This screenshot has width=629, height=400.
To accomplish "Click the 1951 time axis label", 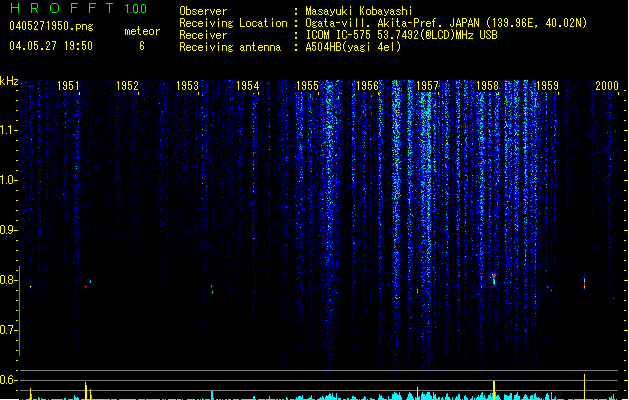I will [68, 85].
